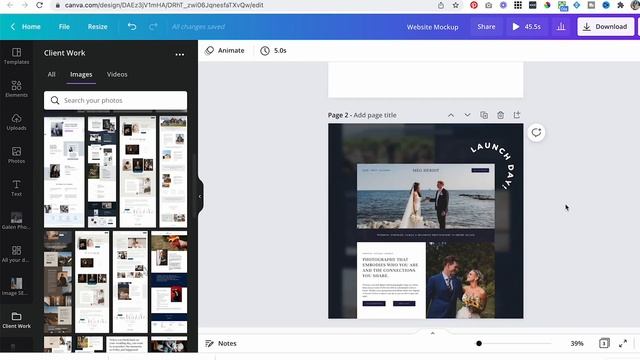This screenshot has height=360, width=640.
Task: Select the couple in blue suit photo
Action: click(x=460, y=280)
